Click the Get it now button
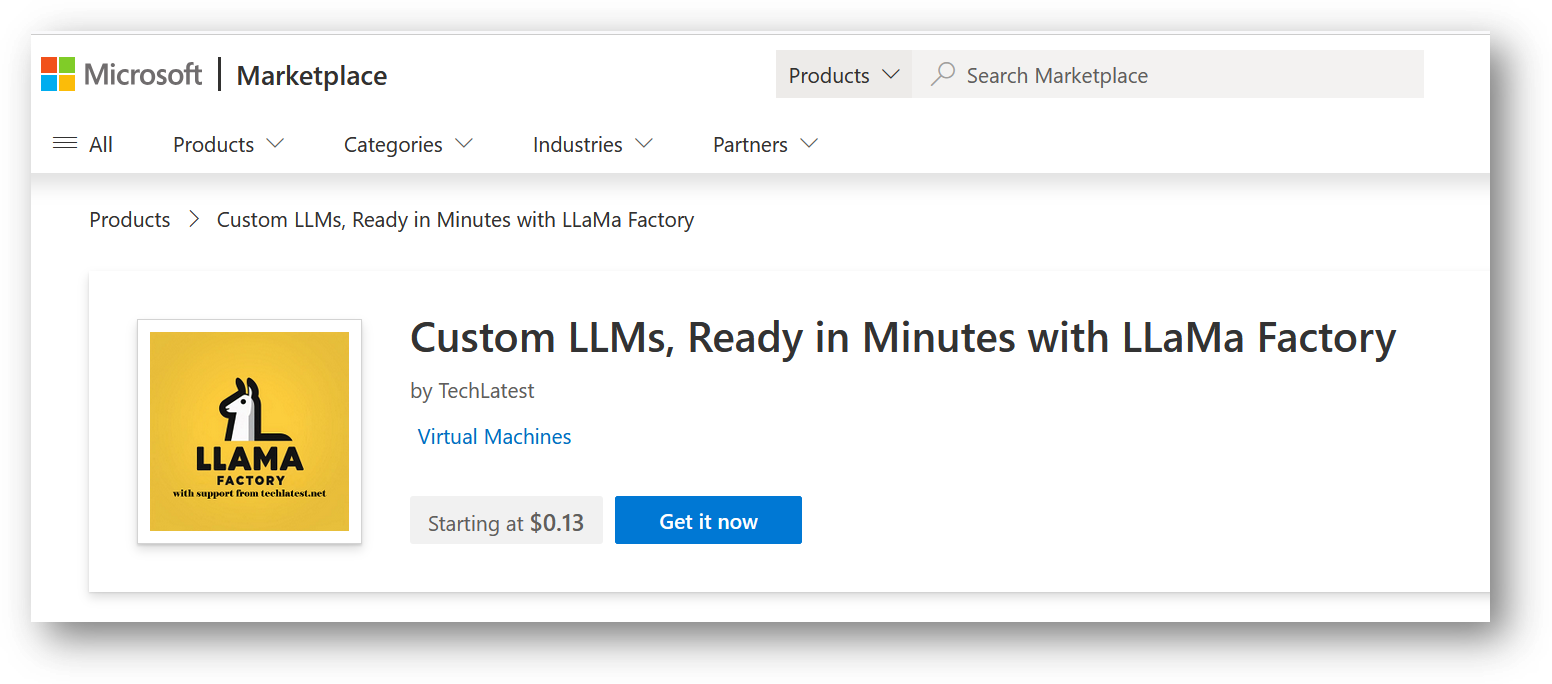Viewport: 1552px width, 684px height. (x=708, y=520)
